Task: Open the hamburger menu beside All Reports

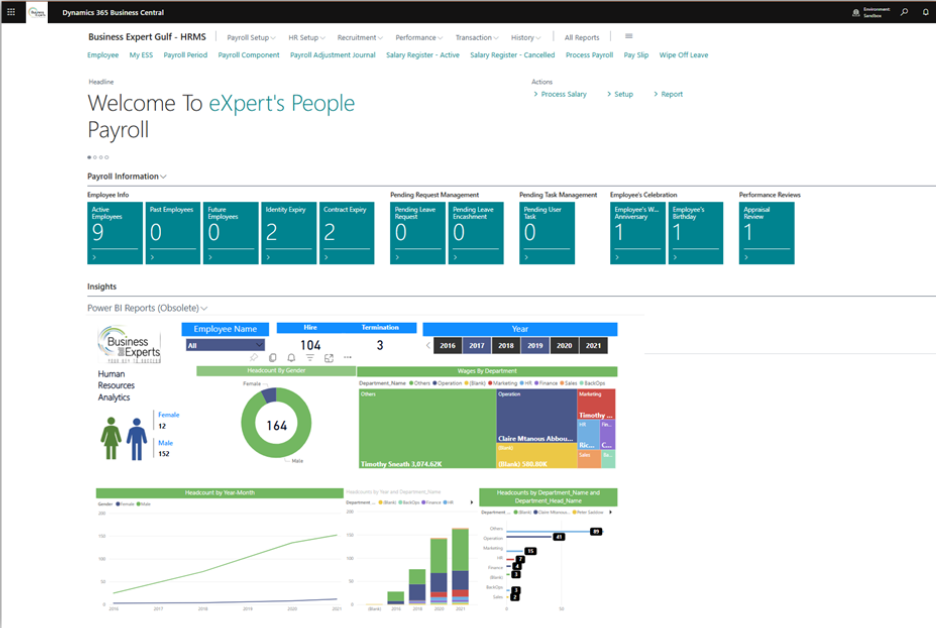Action: pos(629,36)
